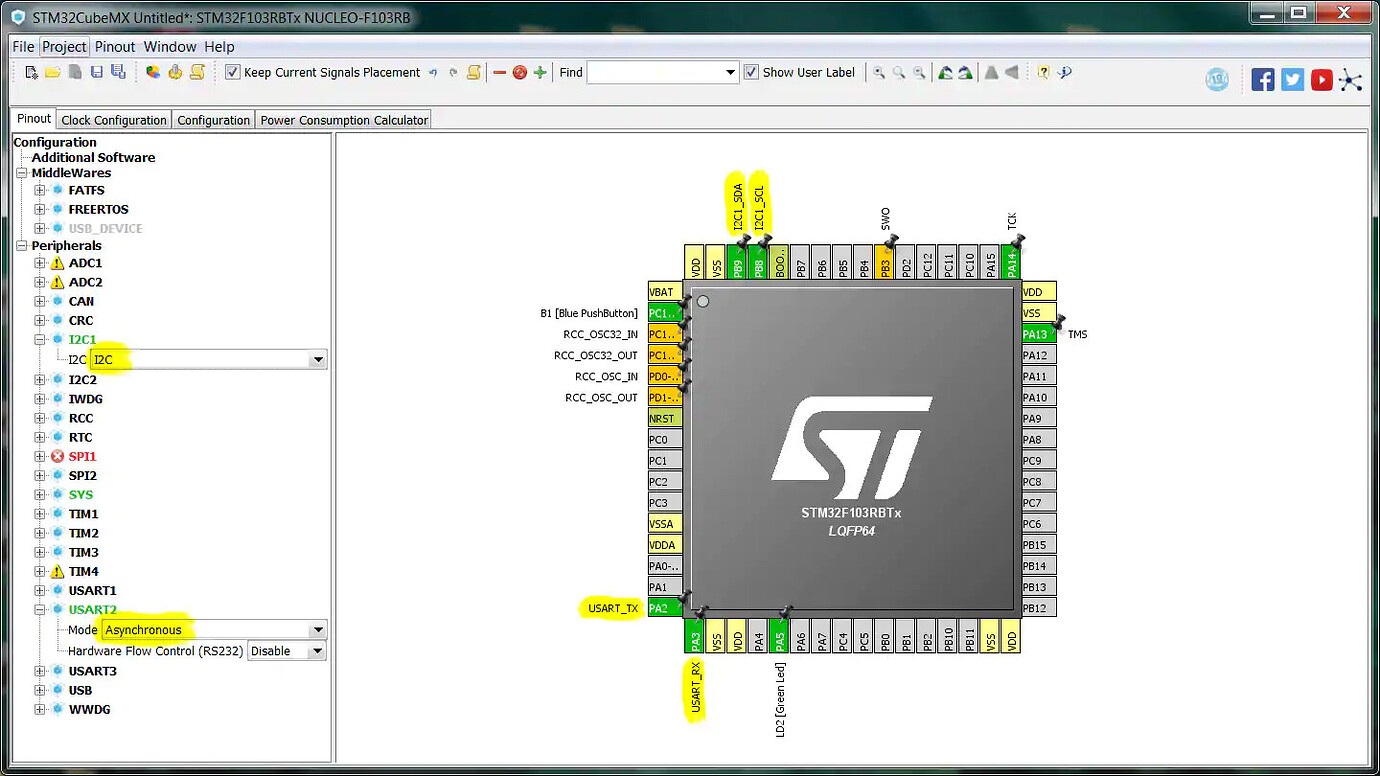Click the best-fit zoom icon
1380x776 pixels.
tap(898, 72)
